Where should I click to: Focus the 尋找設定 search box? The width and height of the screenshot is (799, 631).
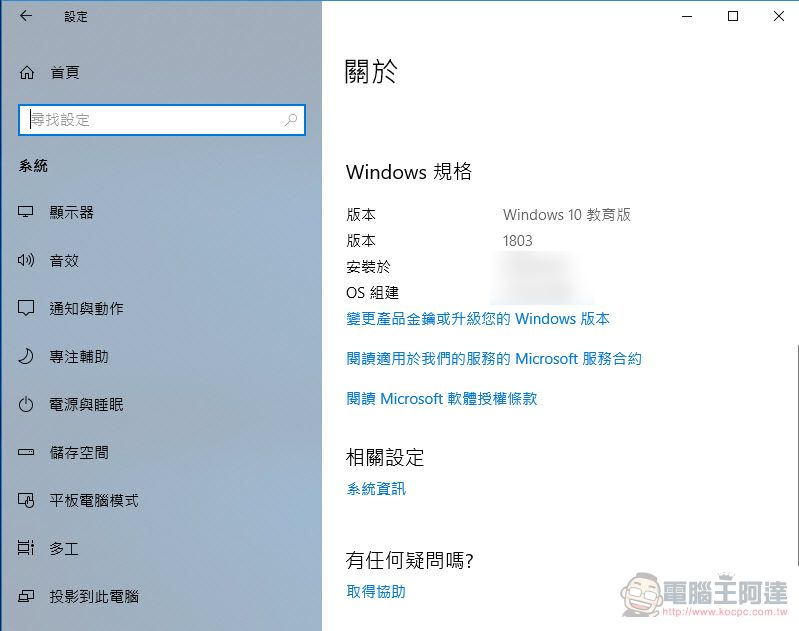pos(162,120)
